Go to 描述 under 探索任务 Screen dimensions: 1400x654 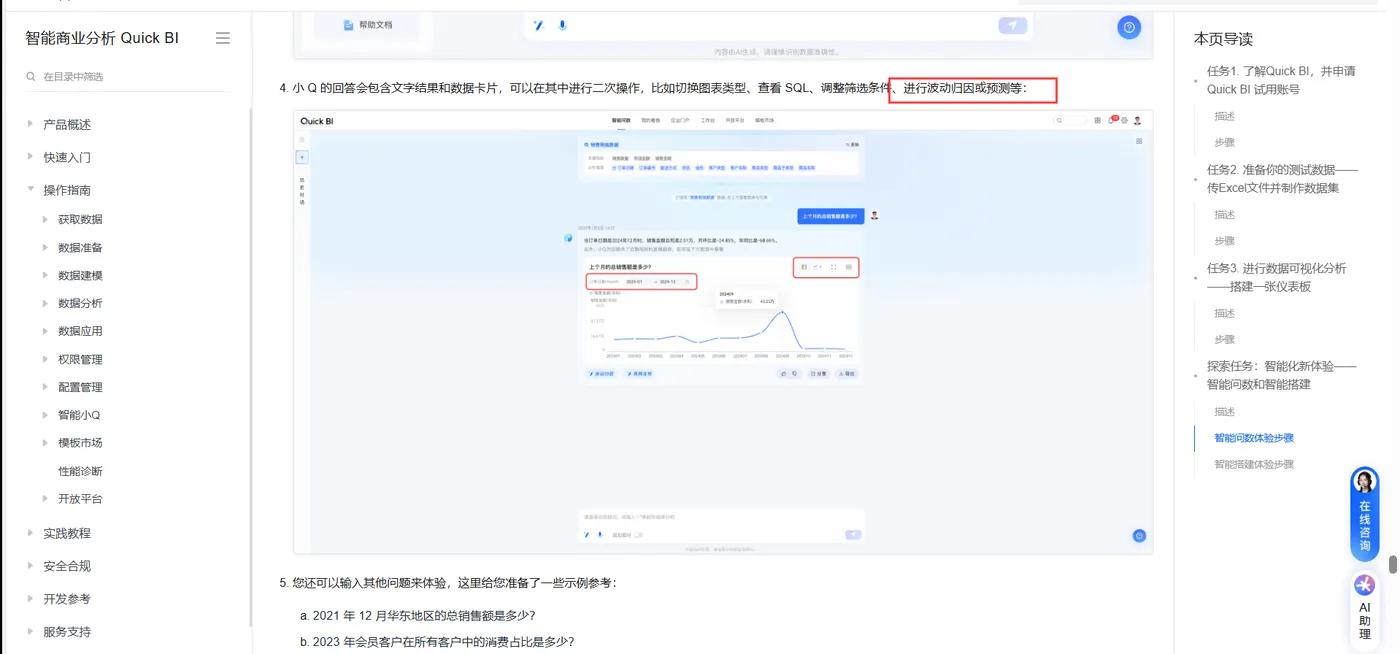pyautogui.click(x=1225, y=411)
